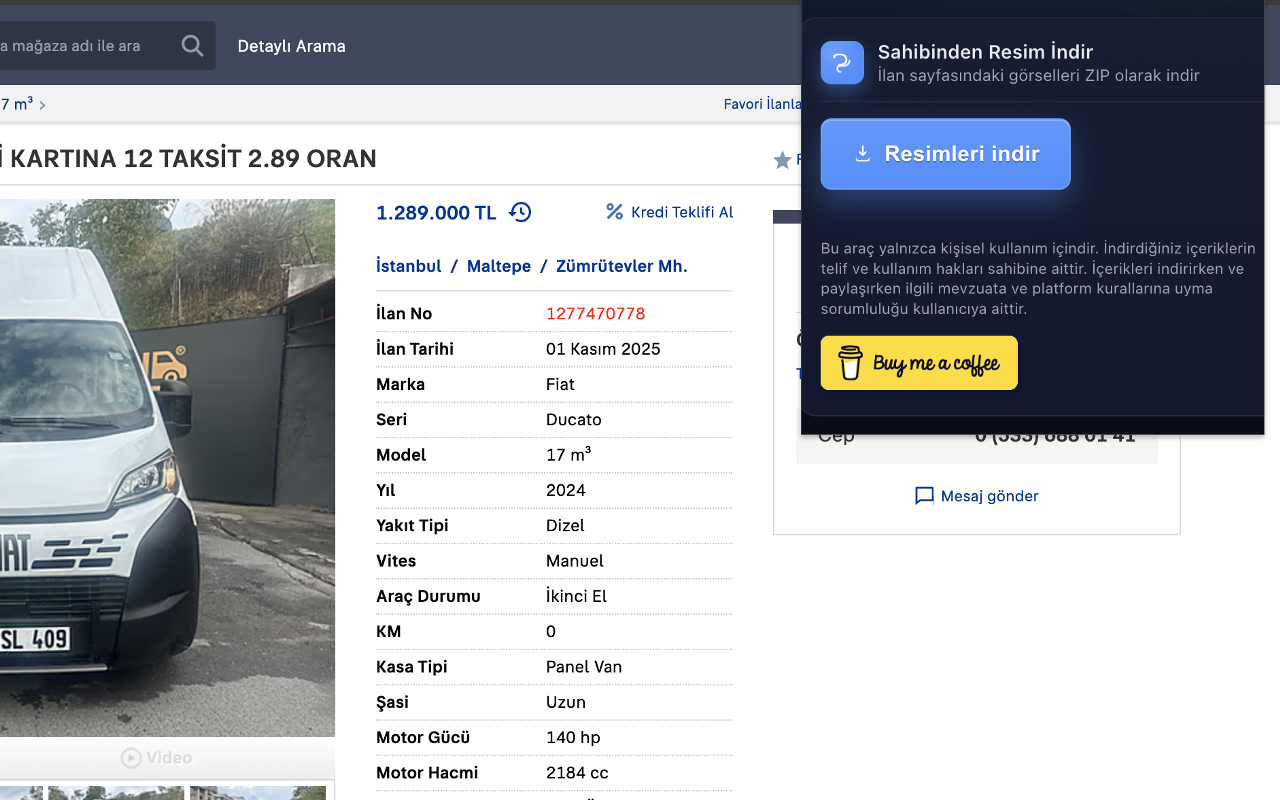
Task: Click the Araç Durumu label
Action: pos(428,596)
